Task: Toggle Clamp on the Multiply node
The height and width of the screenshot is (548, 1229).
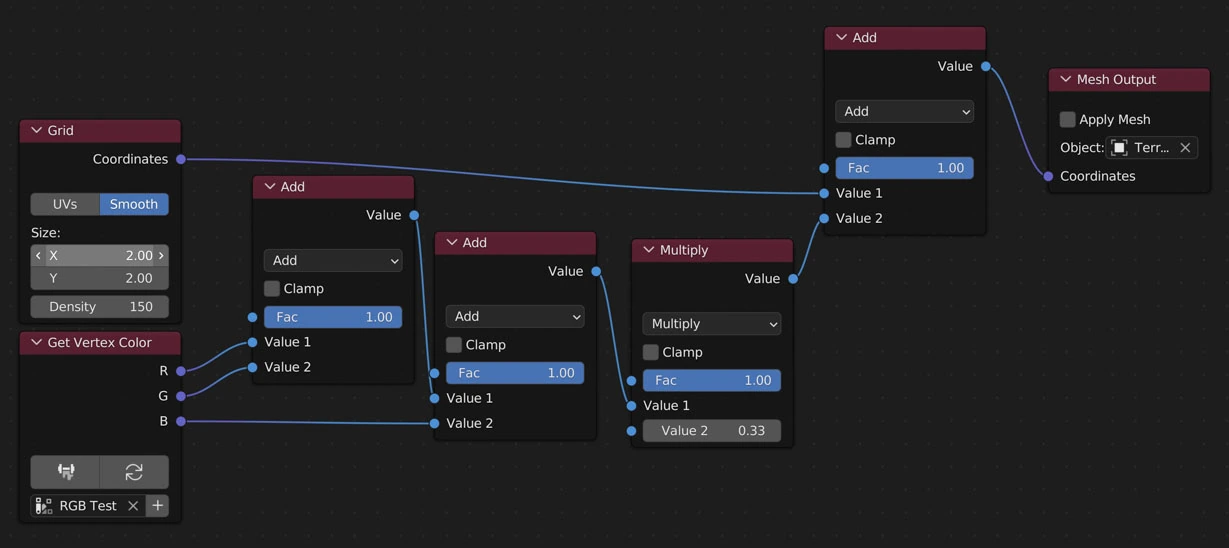Action: click(x=651, y=352)
